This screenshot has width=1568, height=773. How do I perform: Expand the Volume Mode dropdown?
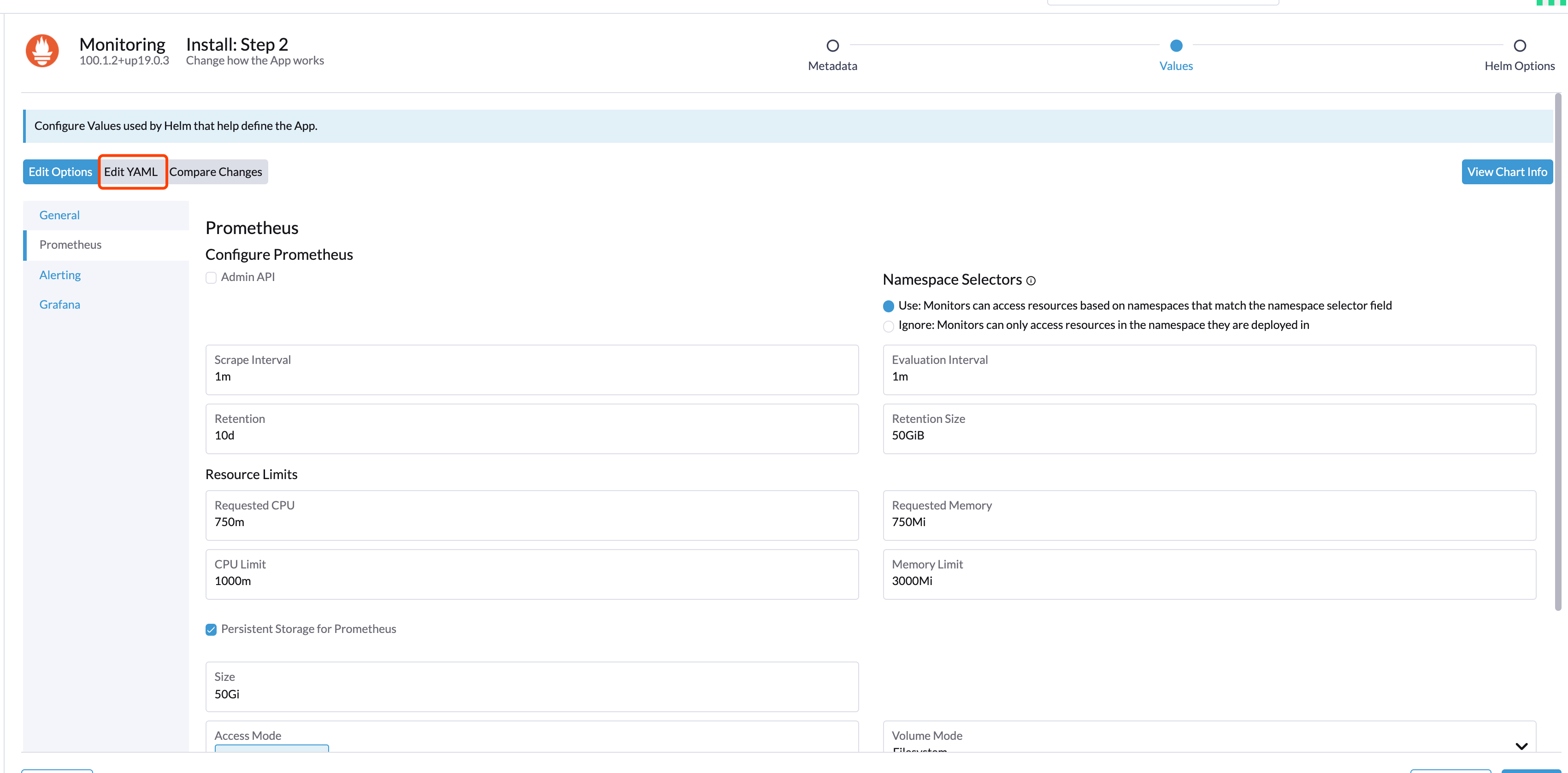(x=1521, y=746)
